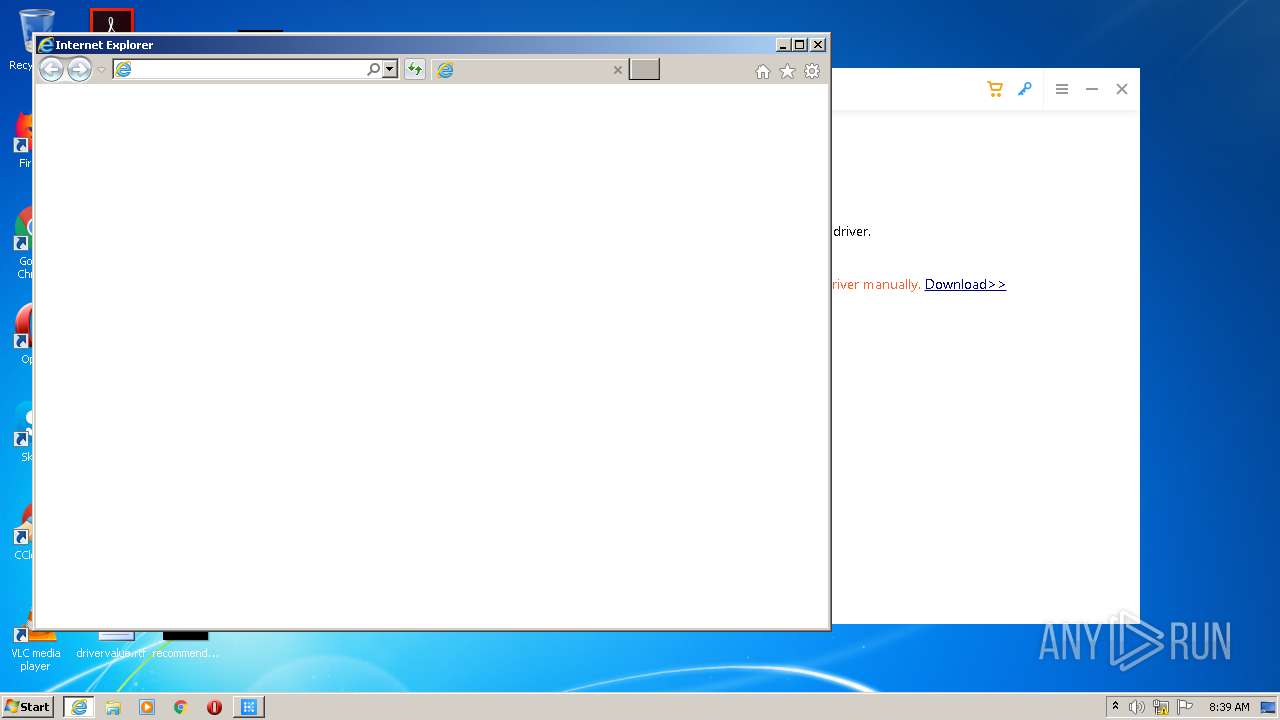The height and width of the screenshot is (720, 1280).
Task: Launch the media player from the taskbar
Action: tap(147, 707)
